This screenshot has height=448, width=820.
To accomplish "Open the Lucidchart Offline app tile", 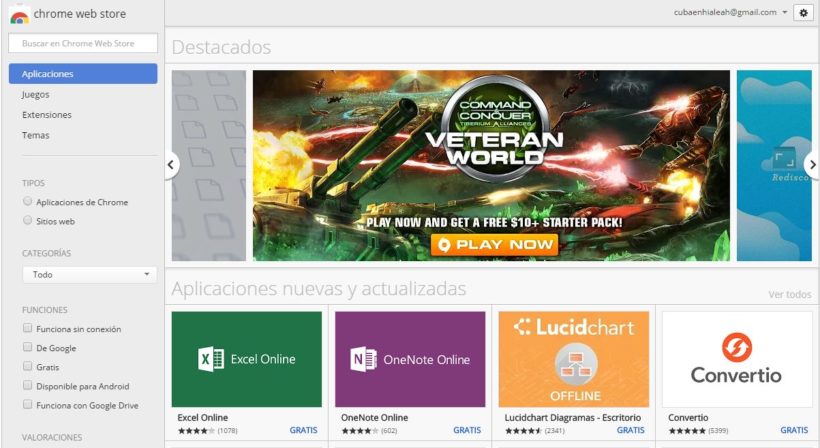I will (574, 359).
